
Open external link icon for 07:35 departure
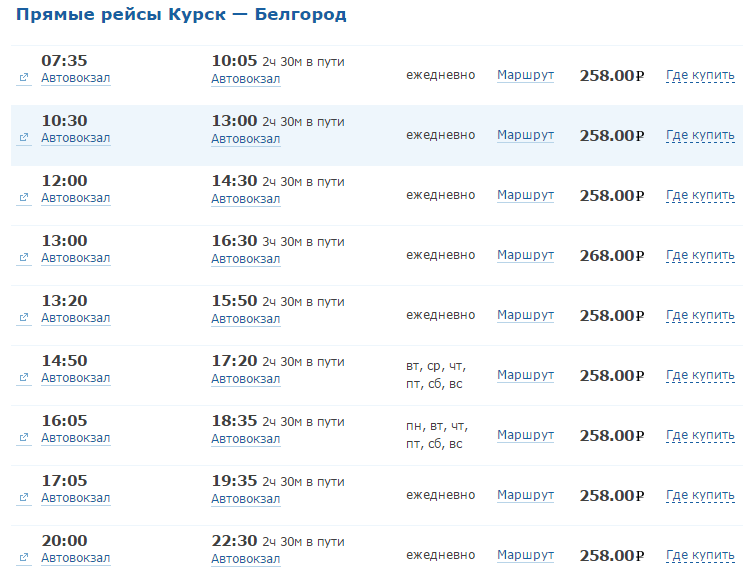(23, 78)
